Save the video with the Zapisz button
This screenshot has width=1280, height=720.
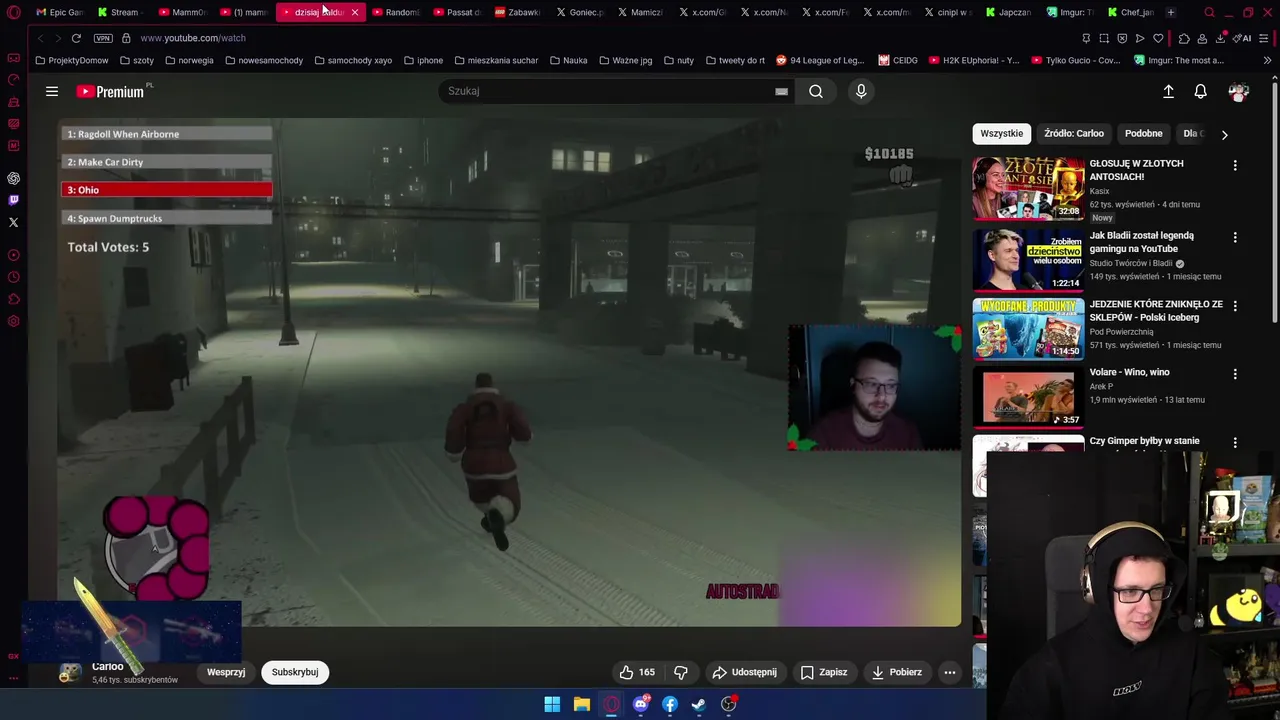click(824, 672)
